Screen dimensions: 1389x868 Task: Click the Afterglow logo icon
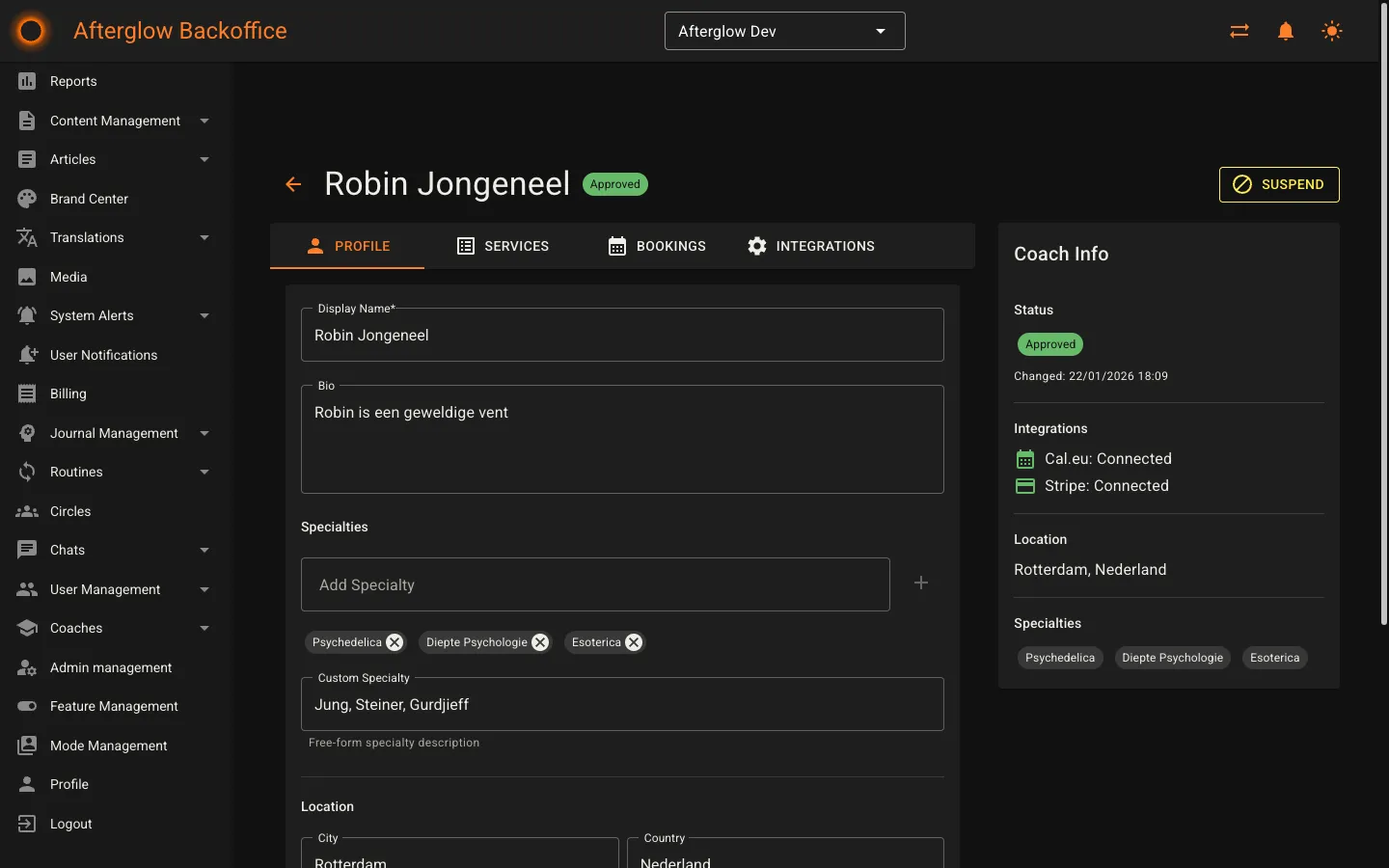(x=30, y=30)
